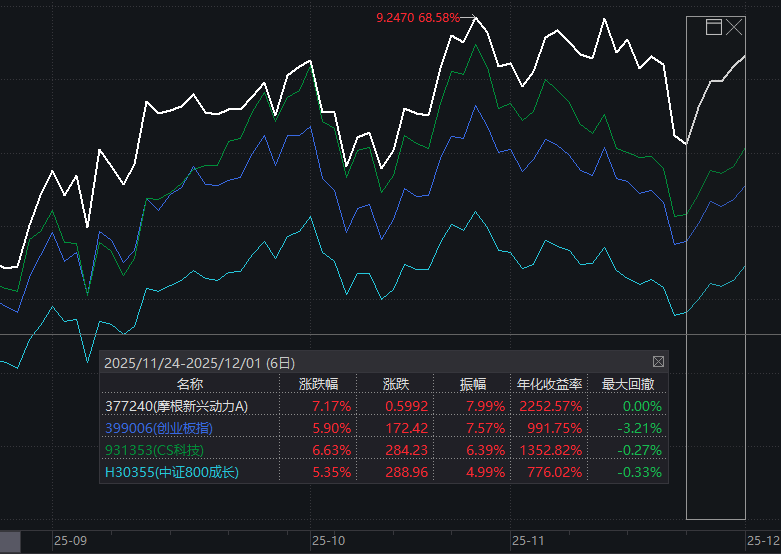Click the 7.57% amplitude value
781x554 pixels.
(486, 428)
